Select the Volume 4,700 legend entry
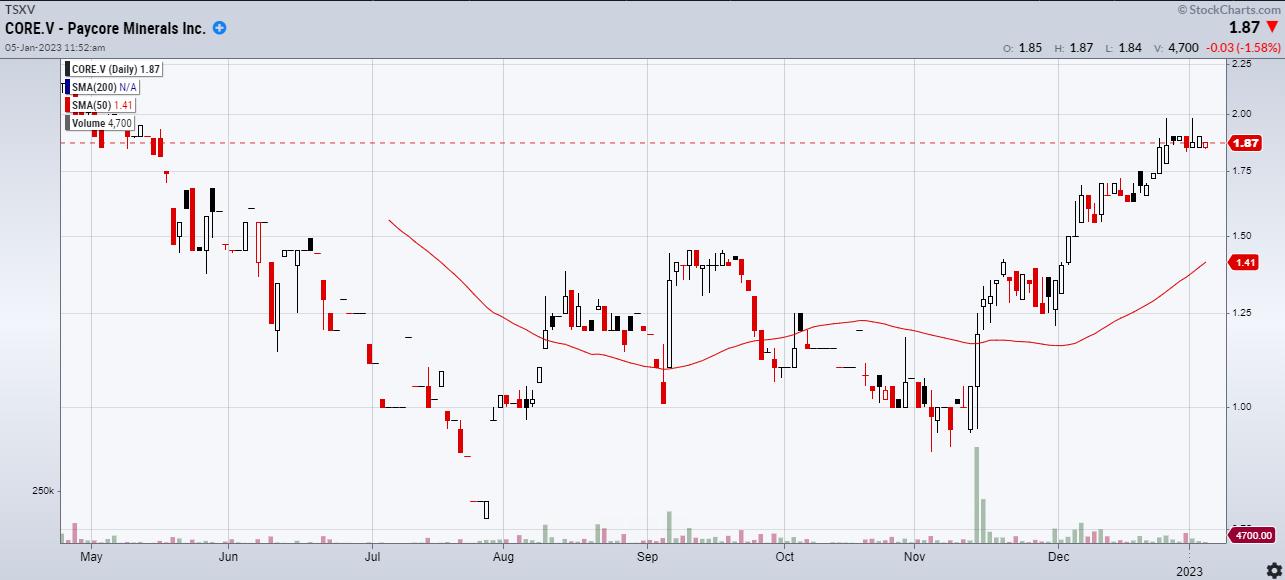The image size is (1285, 580). click(x=100, y=123)
